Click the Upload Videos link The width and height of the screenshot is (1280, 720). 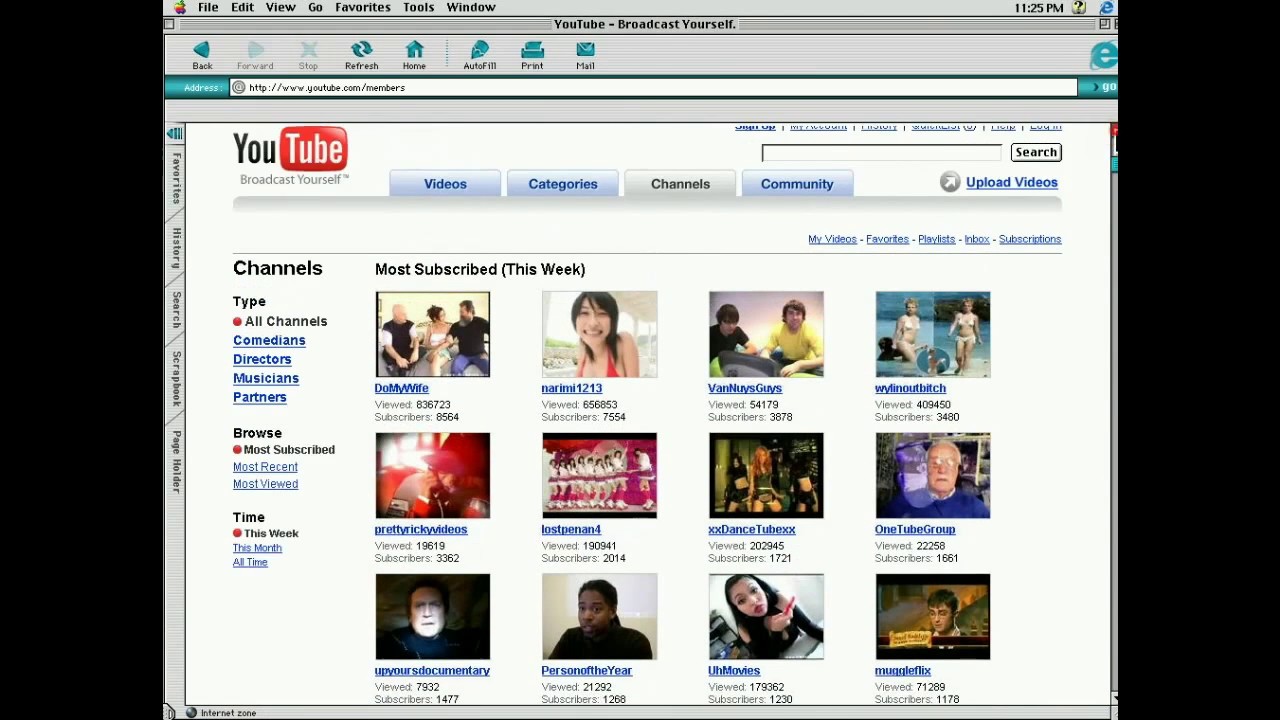click(1011, 182)
